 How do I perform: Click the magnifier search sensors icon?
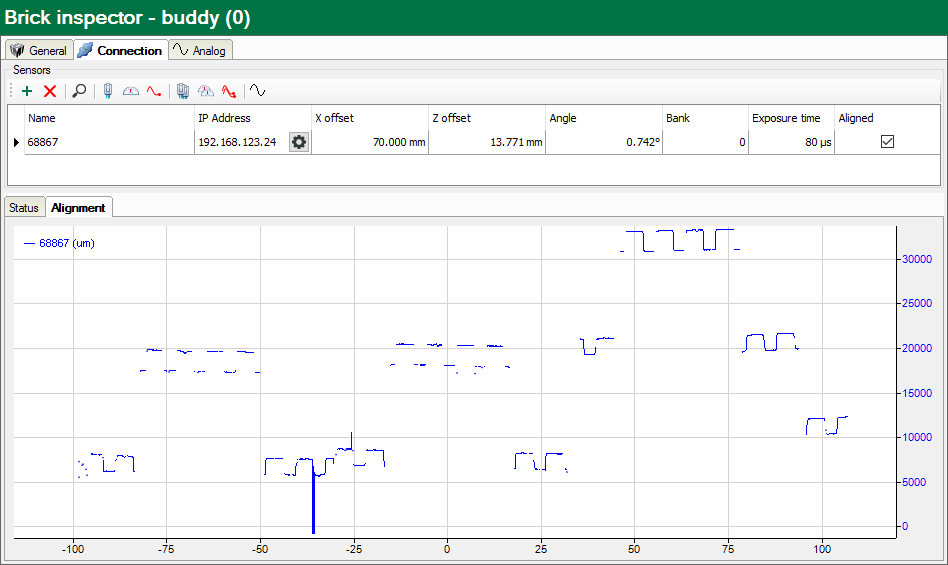[79, 91]
